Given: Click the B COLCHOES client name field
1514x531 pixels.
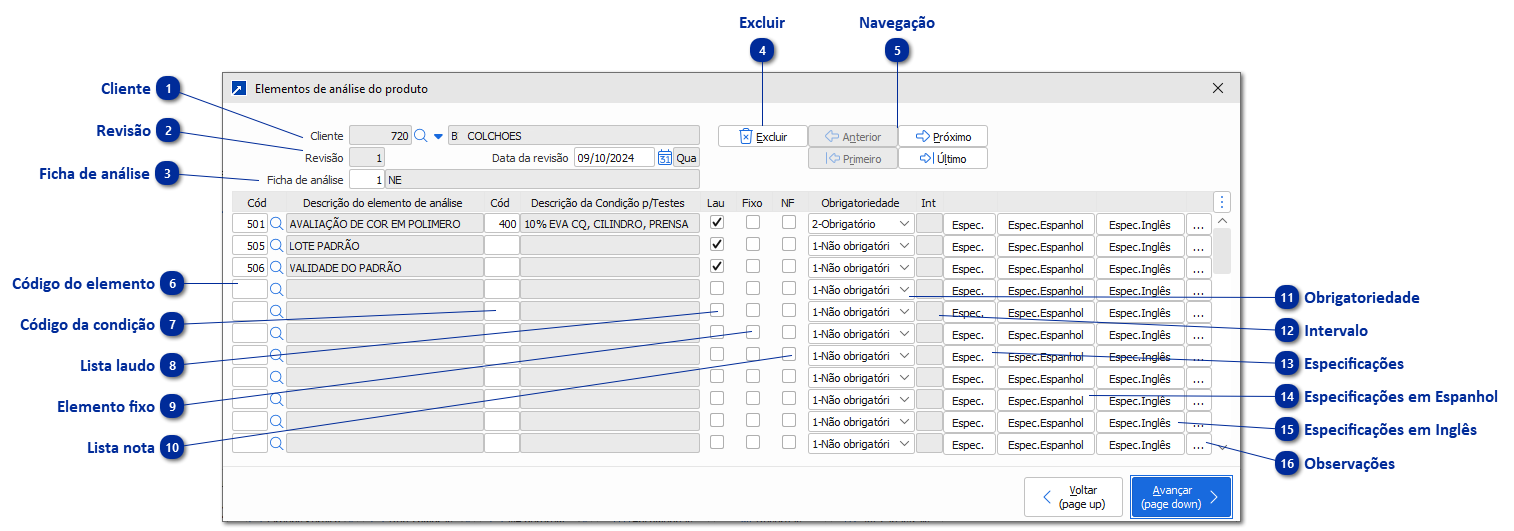Looking at the screenshot, I should [x=574, y=136].
